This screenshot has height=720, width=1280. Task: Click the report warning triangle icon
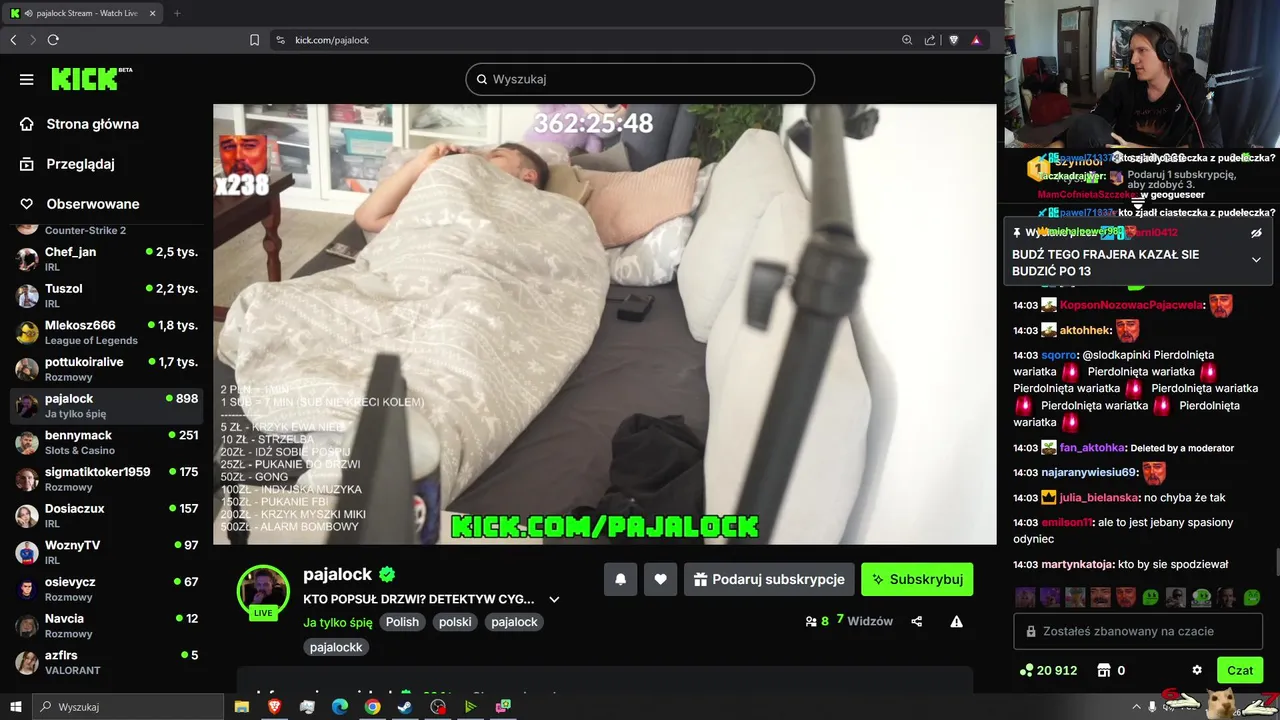(956, 621)
